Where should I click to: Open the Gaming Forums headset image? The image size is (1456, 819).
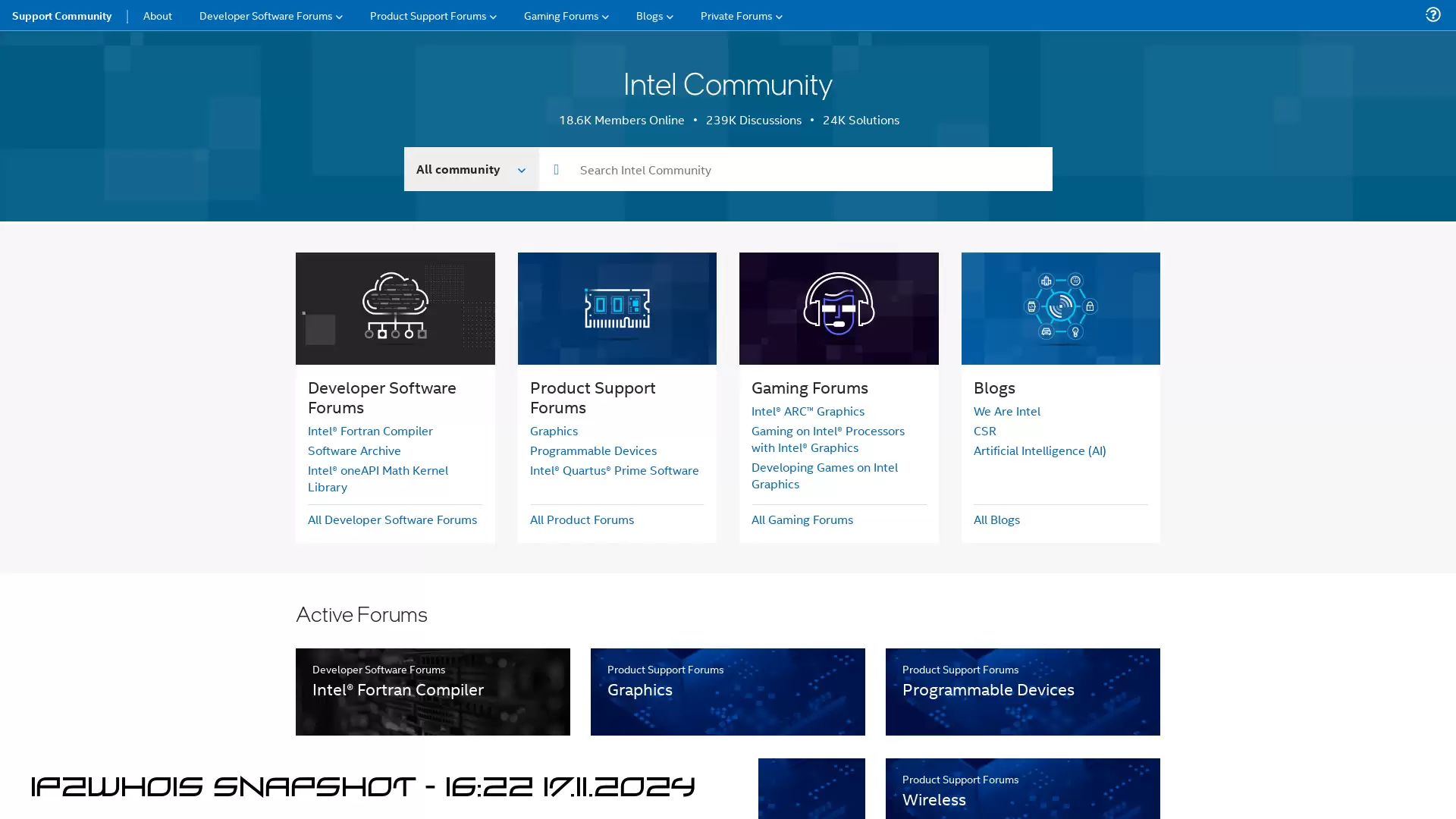click(x=839, y=308)
